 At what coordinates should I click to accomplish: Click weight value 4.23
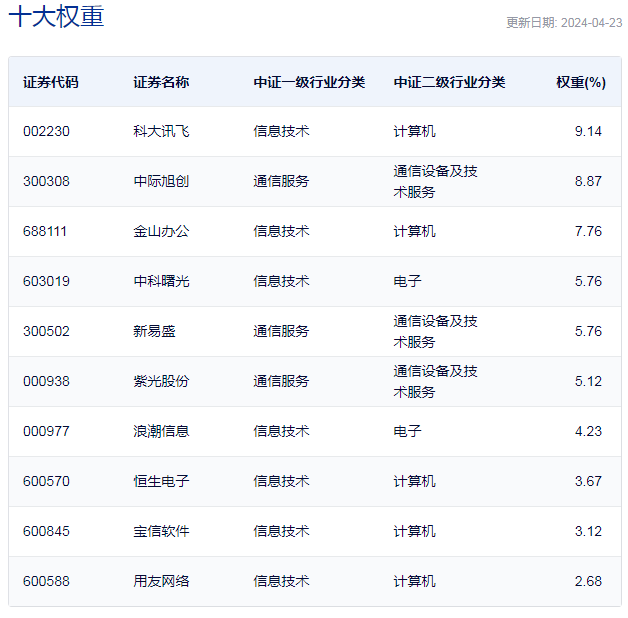(x=588, y=431)
